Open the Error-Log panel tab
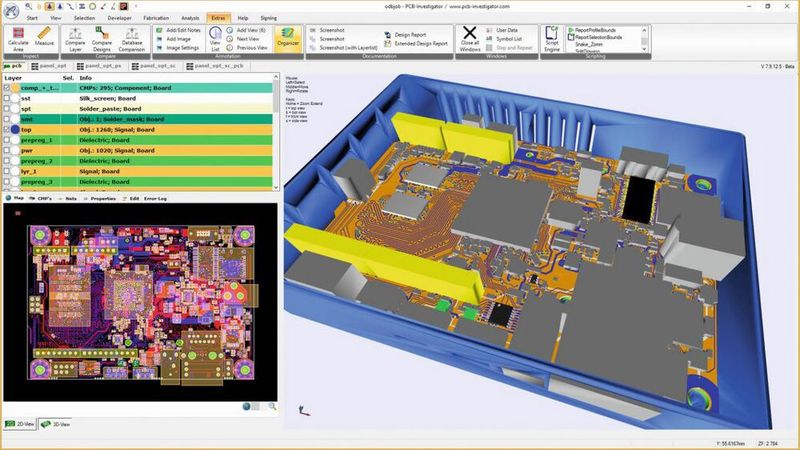The width and height of the screenshot is (800, 450). 155,198
